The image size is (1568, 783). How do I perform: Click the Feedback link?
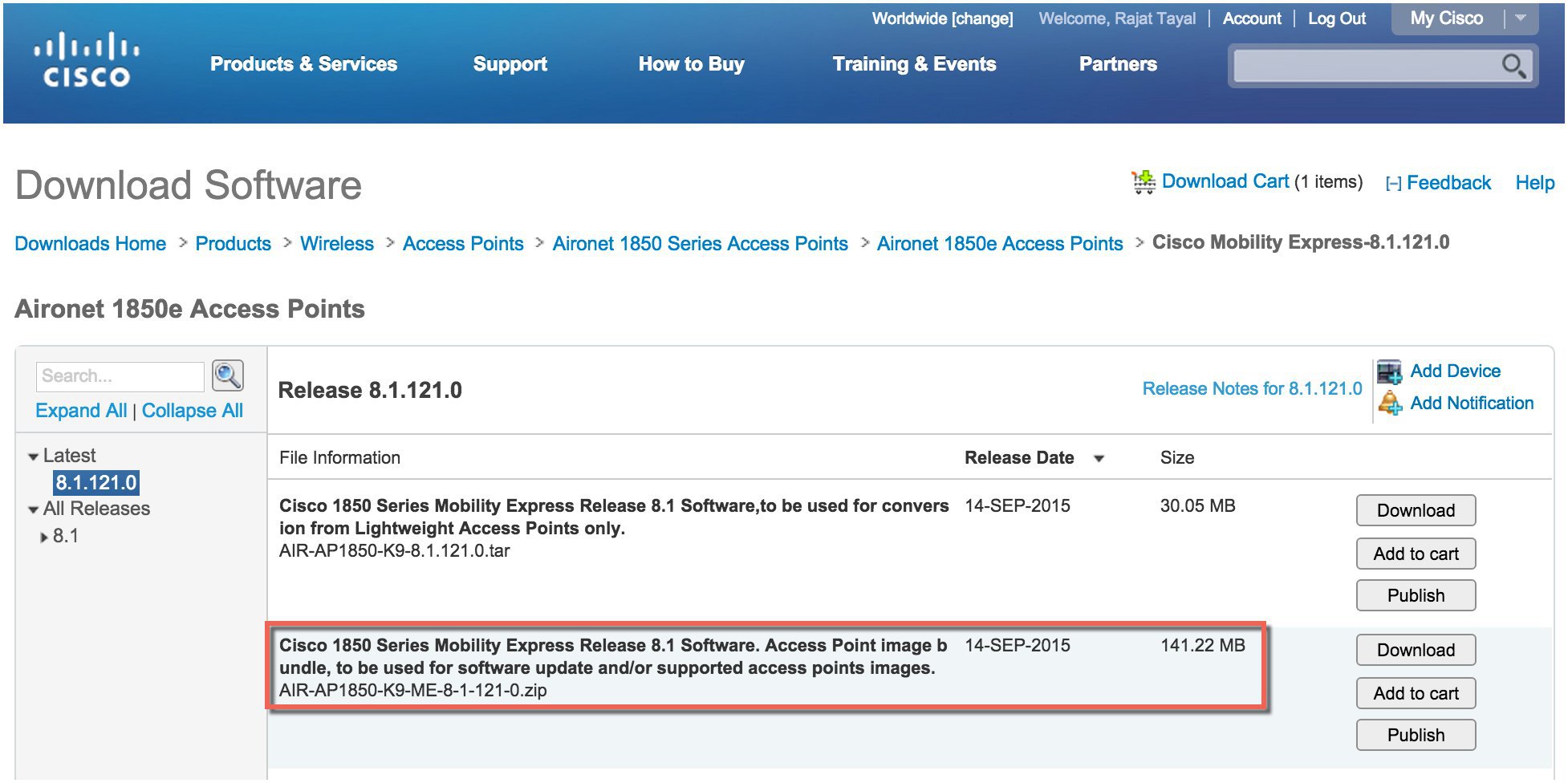pos(1448,183)
